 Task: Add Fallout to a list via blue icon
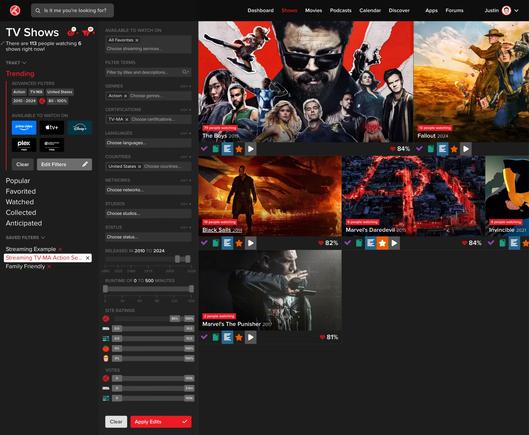click(x=442, y=149)
